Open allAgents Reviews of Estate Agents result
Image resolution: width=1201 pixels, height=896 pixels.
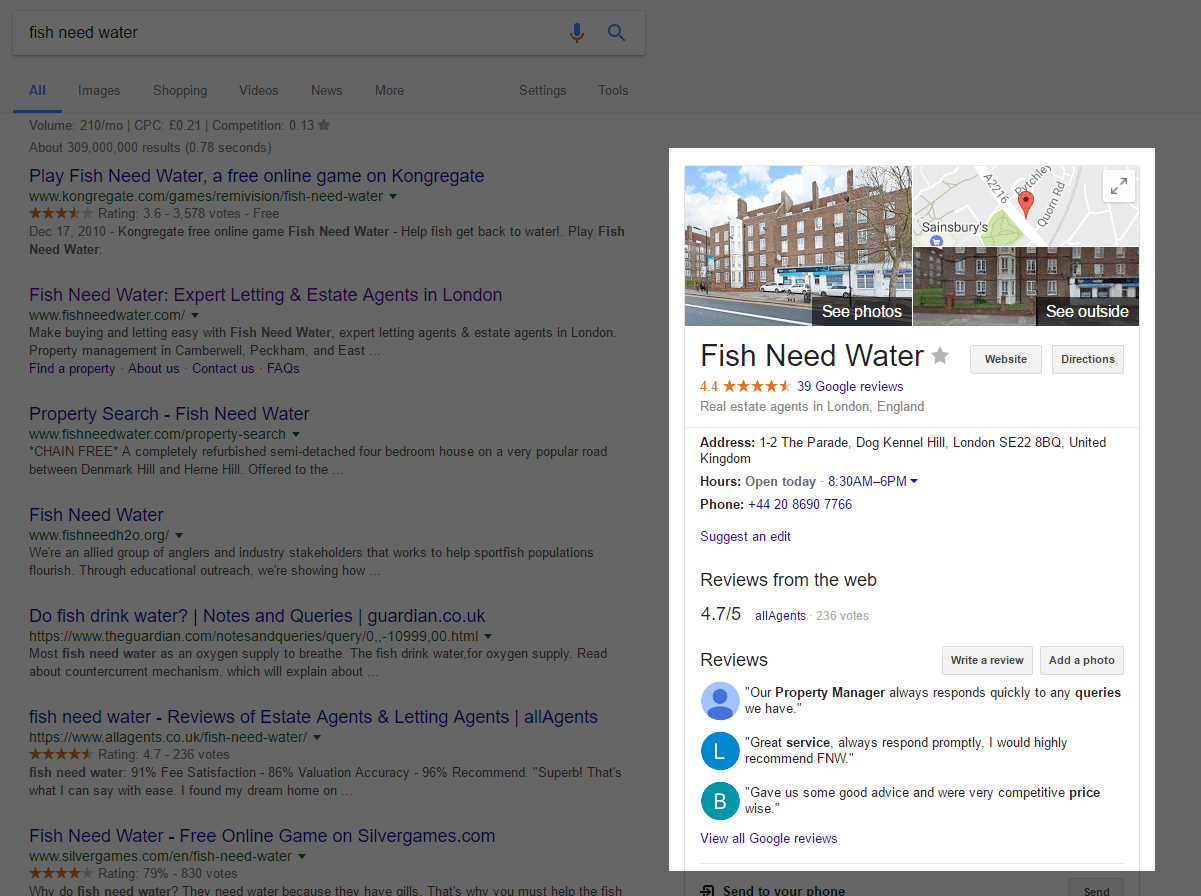(x=313, y=717)
